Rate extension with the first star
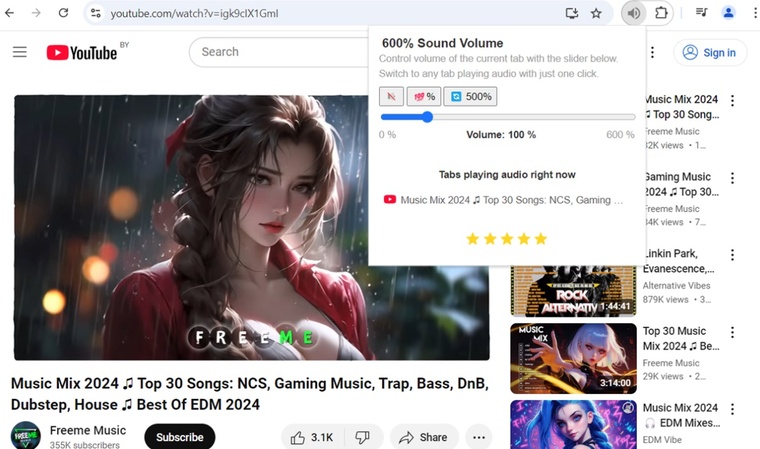This screenshot has height=449, width=760. [473, 239]
